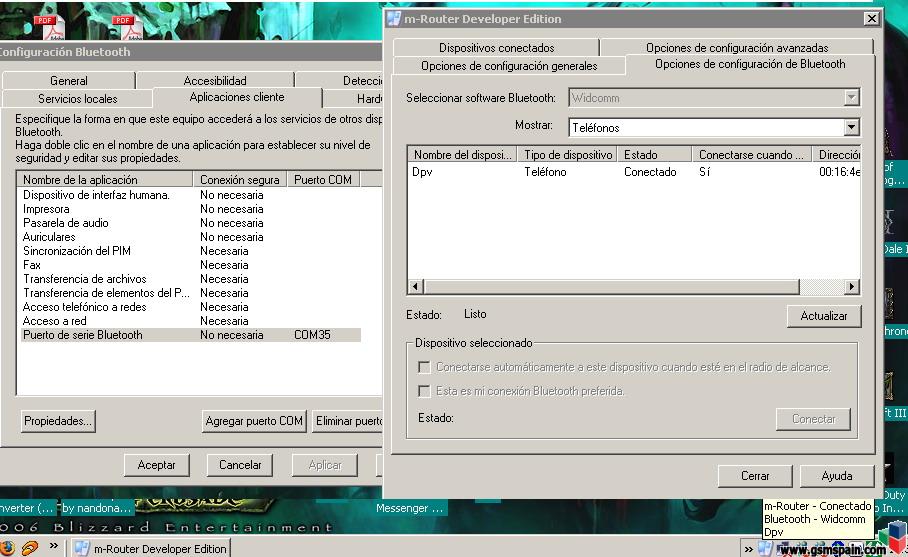This screenshot has height=557, width=908.
Task: Click the Messenger desktop shortcut label
Action: pos(409,508)
